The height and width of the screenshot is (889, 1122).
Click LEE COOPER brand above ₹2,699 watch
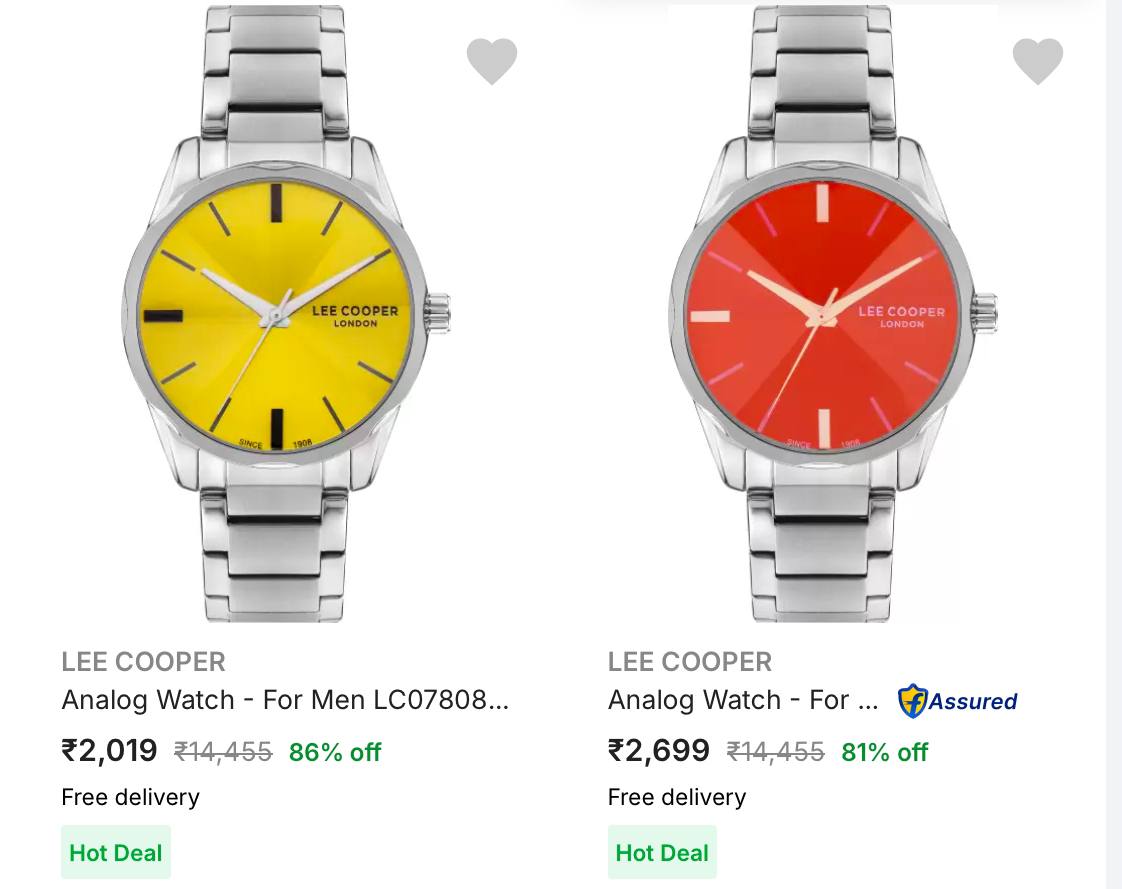690,662
